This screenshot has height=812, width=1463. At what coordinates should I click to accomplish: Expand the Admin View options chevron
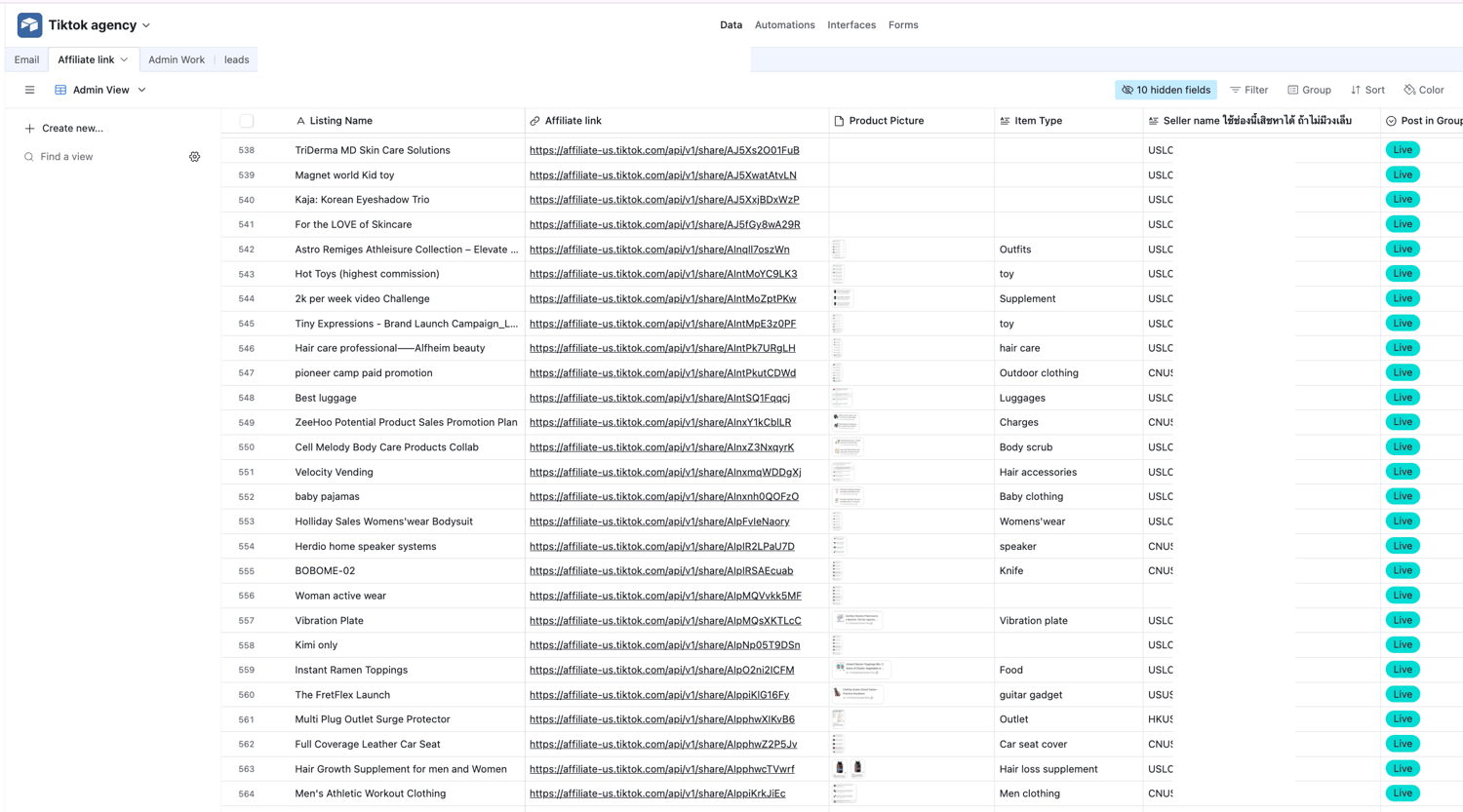coord(141,90)
